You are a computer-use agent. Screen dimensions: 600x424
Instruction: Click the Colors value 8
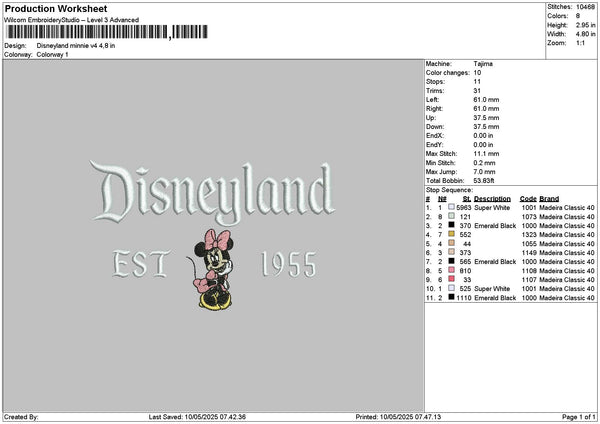click(x=578, y=16)
